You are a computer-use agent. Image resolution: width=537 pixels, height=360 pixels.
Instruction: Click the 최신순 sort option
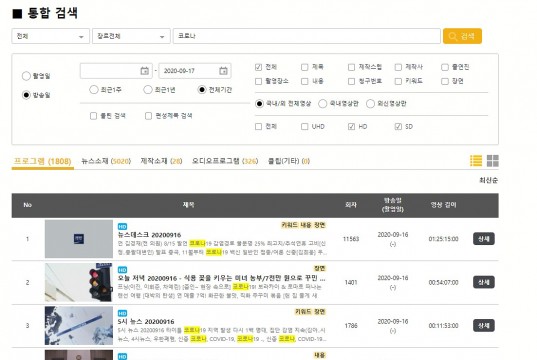[488, 180]
